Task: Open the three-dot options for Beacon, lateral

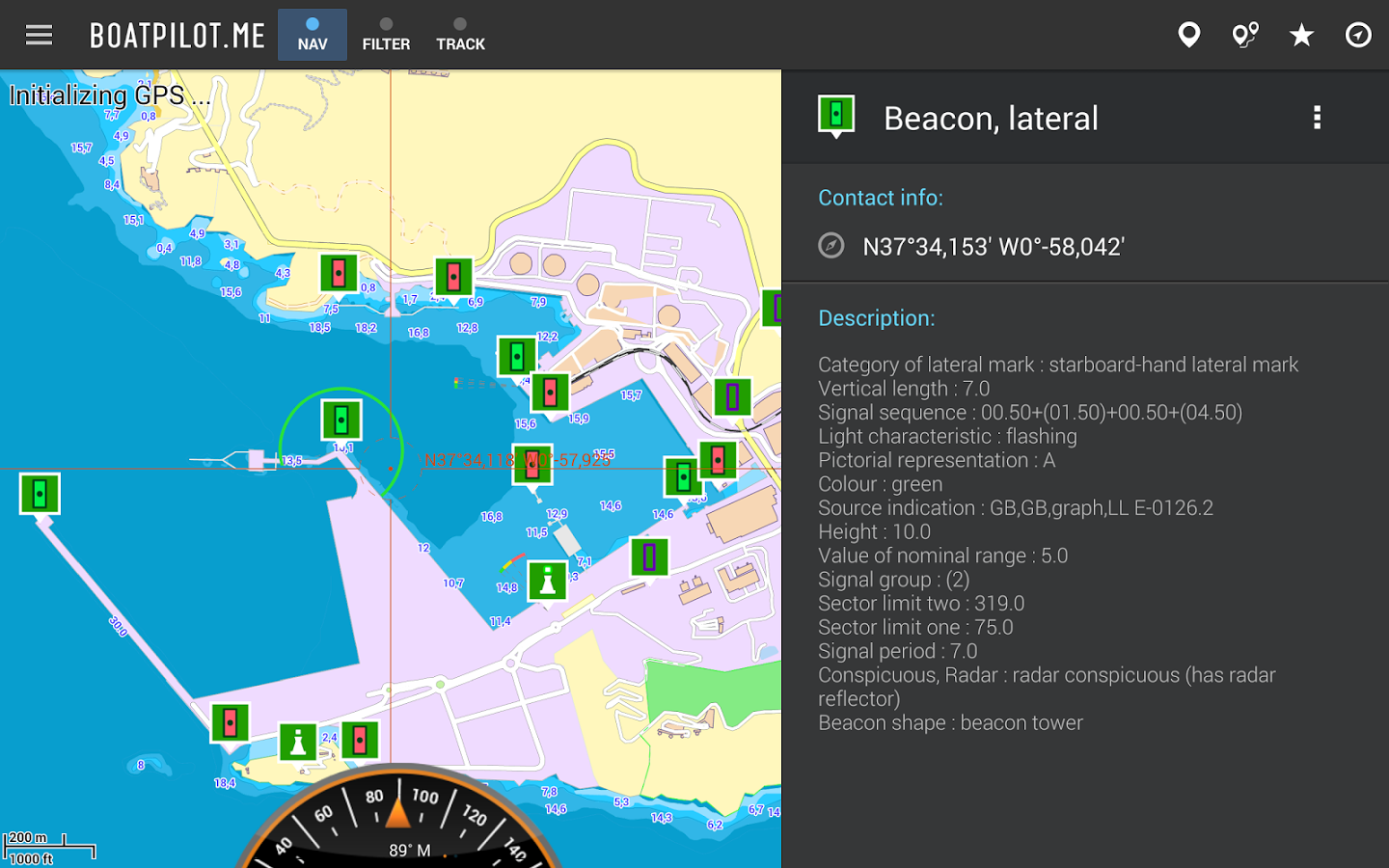Action: point(1317,118)
